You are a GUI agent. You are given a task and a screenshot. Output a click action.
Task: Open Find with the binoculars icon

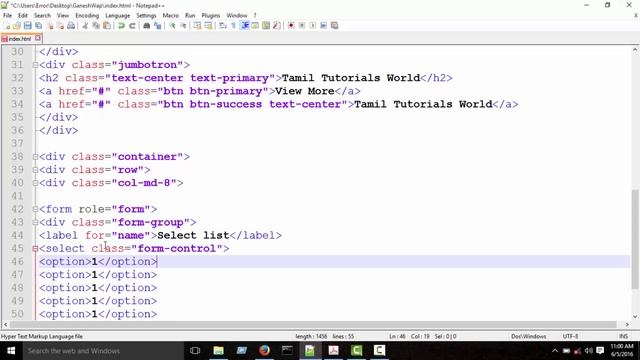(x=146, y=26)
